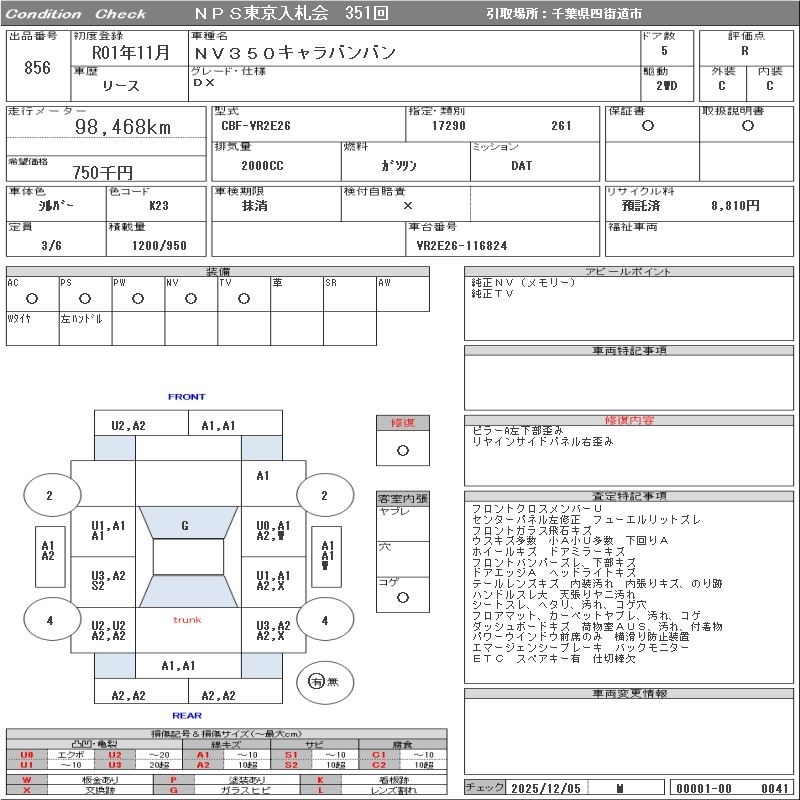The image size is (800, 800).
Task: Click the PW equipment circle mark
Action: tap(137, 298)
